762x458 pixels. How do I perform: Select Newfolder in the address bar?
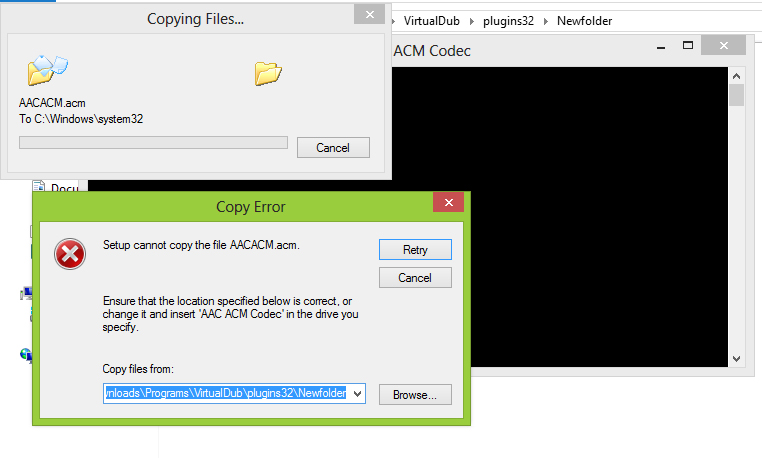click(x=584, y=21)
